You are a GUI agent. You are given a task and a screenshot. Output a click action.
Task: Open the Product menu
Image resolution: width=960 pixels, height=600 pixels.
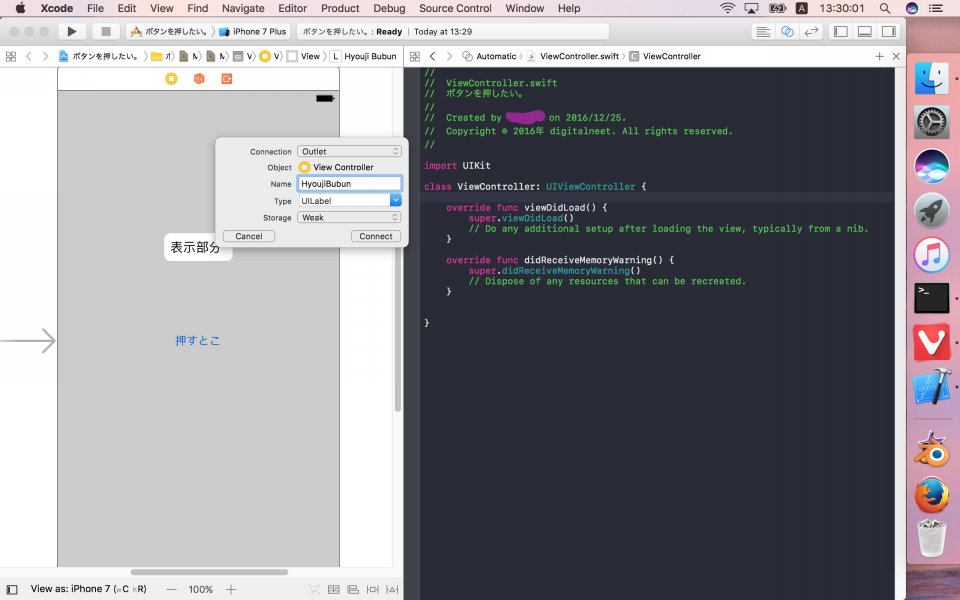(x=340, y=9)
